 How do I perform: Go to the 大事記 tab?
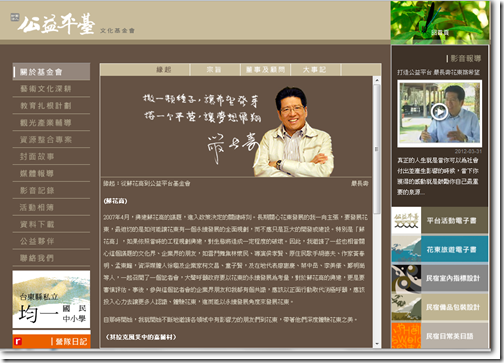(x=314, y=70)
